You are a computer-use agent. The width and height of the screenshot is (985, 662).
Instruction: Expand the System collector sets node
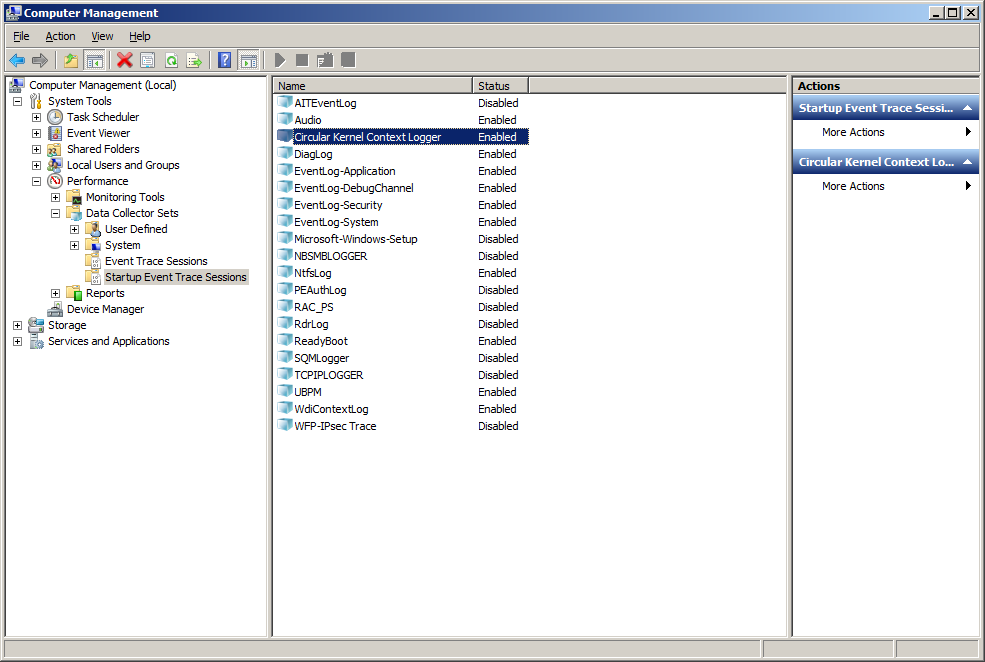[x=74, y=245]
